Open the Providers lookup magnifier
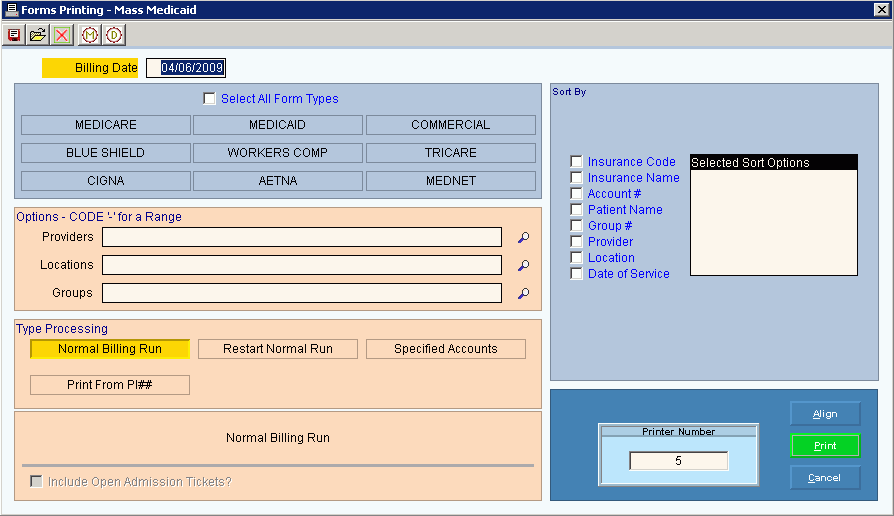Viewport: 894px width, 516px height. [522, 238]
